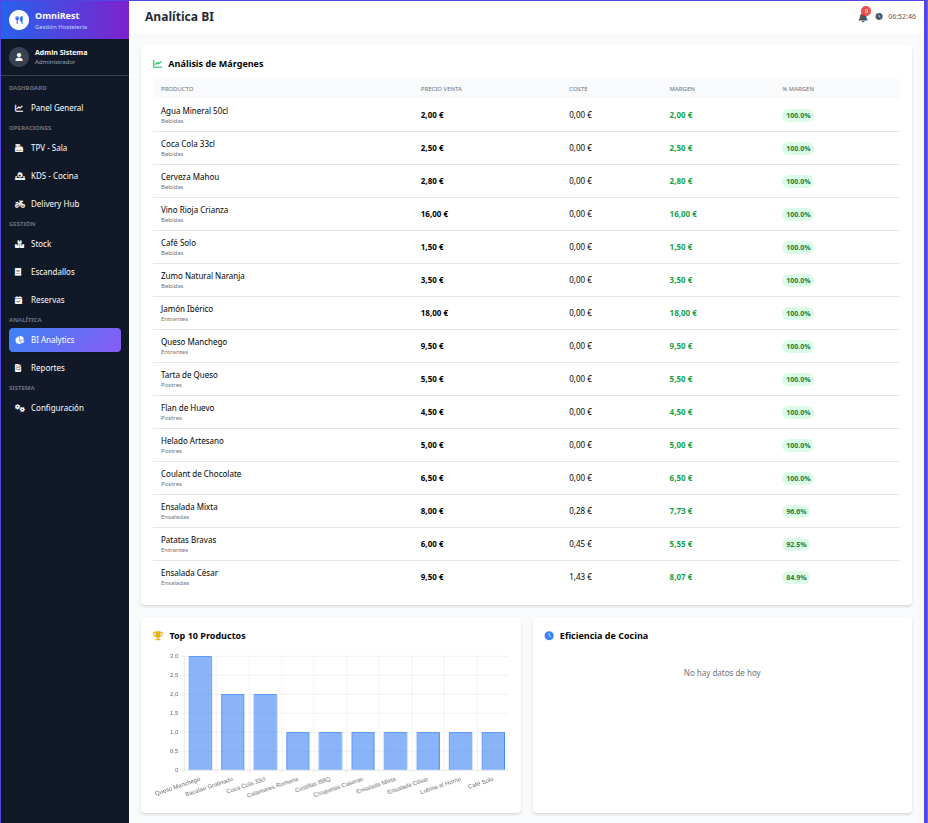Click the trophy icon on Top 10 Productos
This screenshot has height=823, width=928.
pos(157,635)
